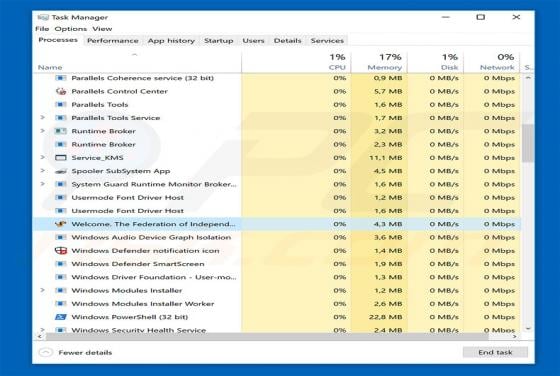Select the Processes tab
Screen dimensions: 560x376
point(58,40)
